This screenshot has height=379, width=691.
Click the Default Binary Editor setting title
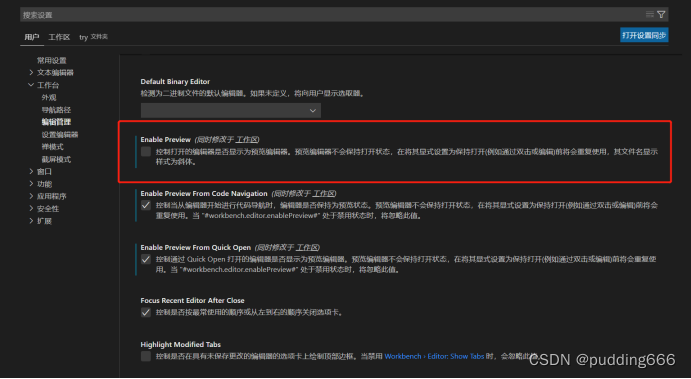pyautogui.click(x=175, y=82)
